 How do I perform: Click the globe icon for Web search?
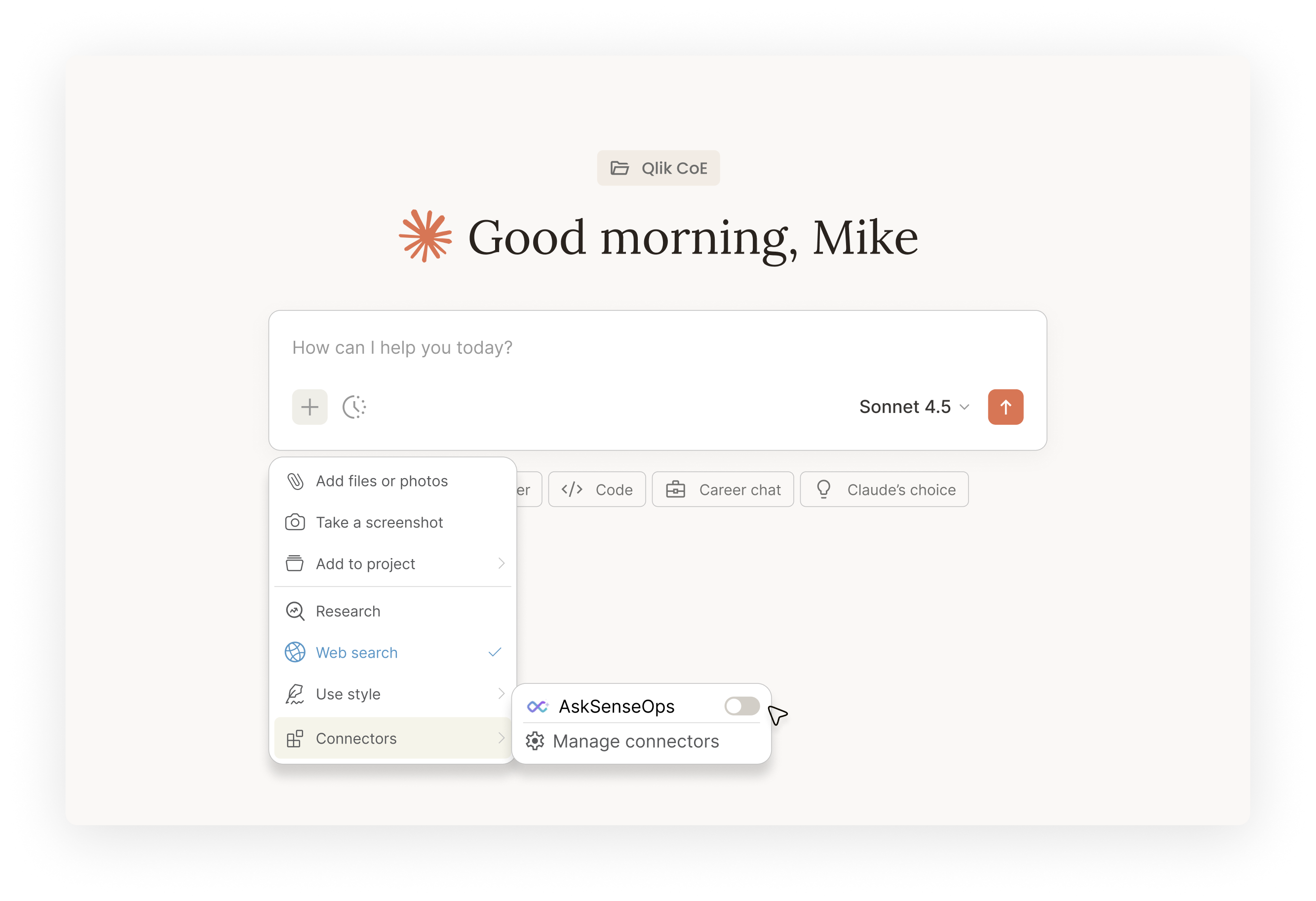pos(295,652)
